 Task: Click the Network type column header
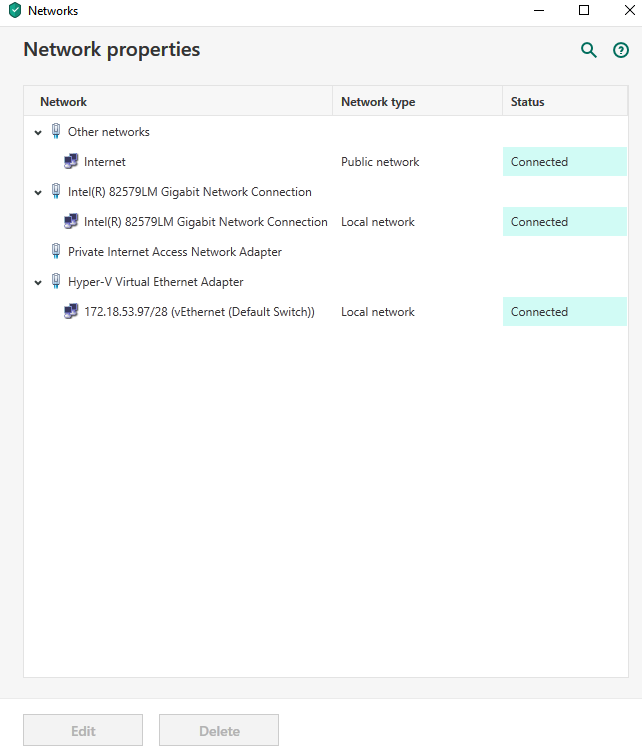point(378,102)
